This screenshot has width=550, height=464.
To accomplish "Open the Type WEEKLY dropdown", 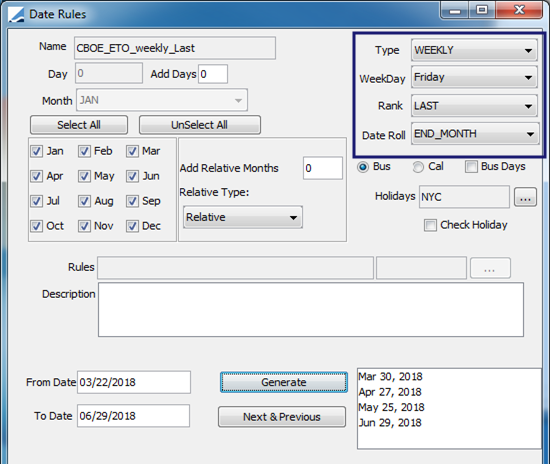I will (x=474, y=50).
